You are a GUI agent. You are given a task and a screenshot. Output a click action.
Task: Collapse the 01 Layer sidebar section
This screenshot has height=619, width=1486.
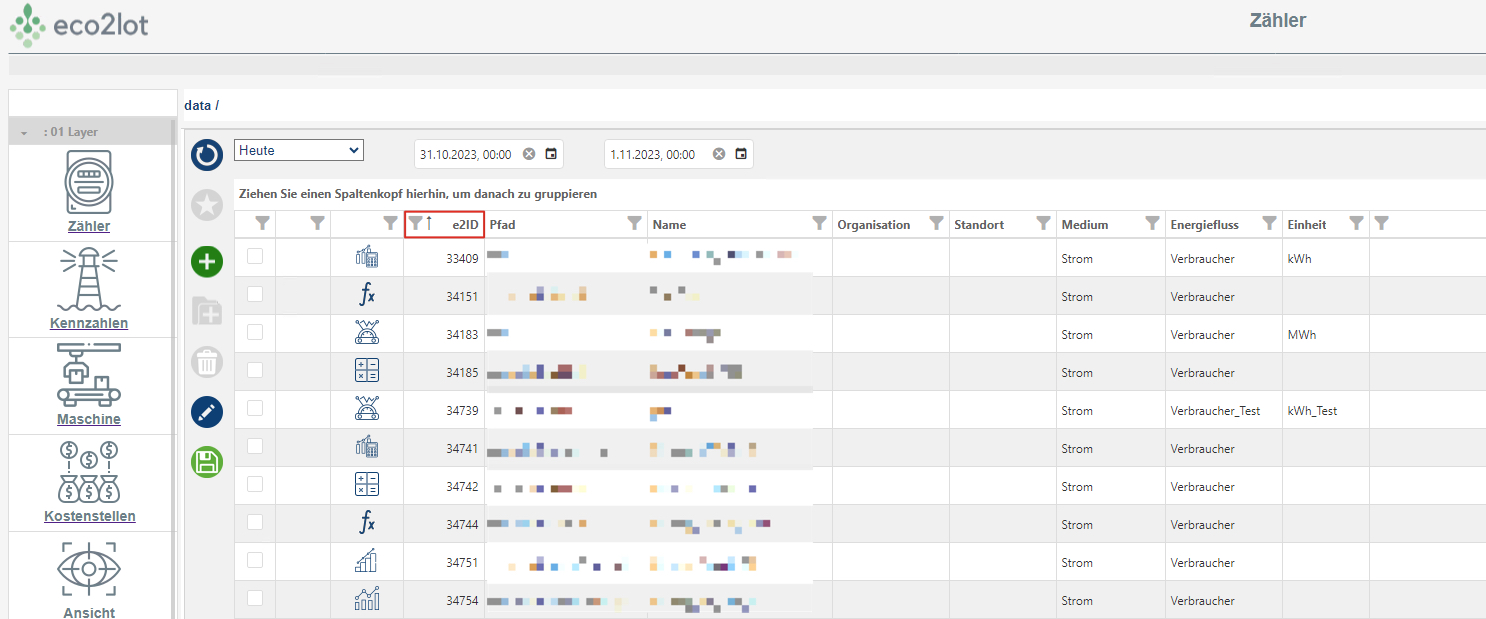click(x=24, y=132)
